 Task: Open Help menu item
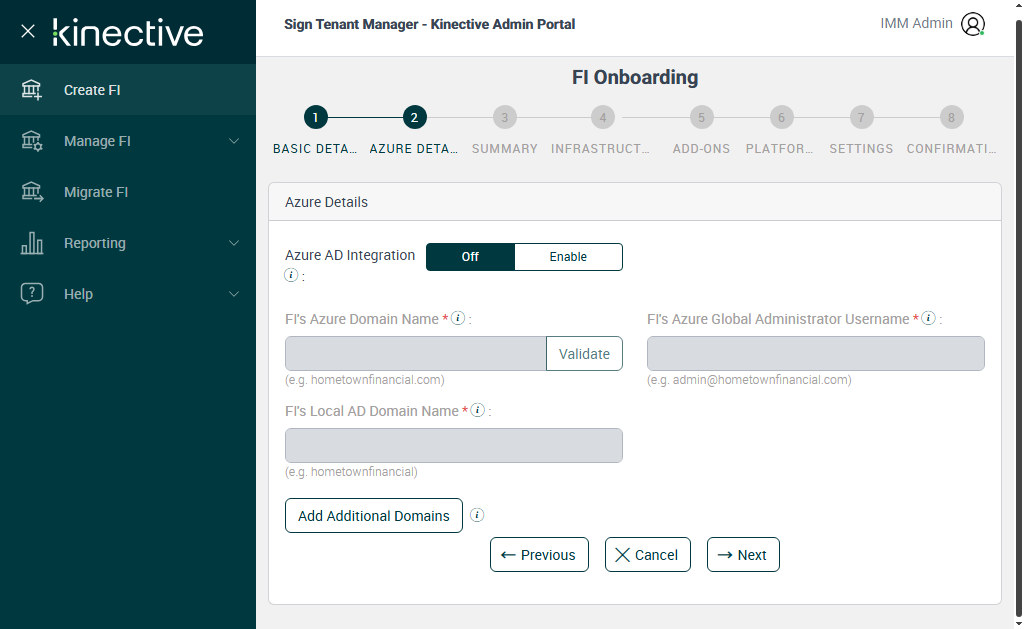pos(128,293)
